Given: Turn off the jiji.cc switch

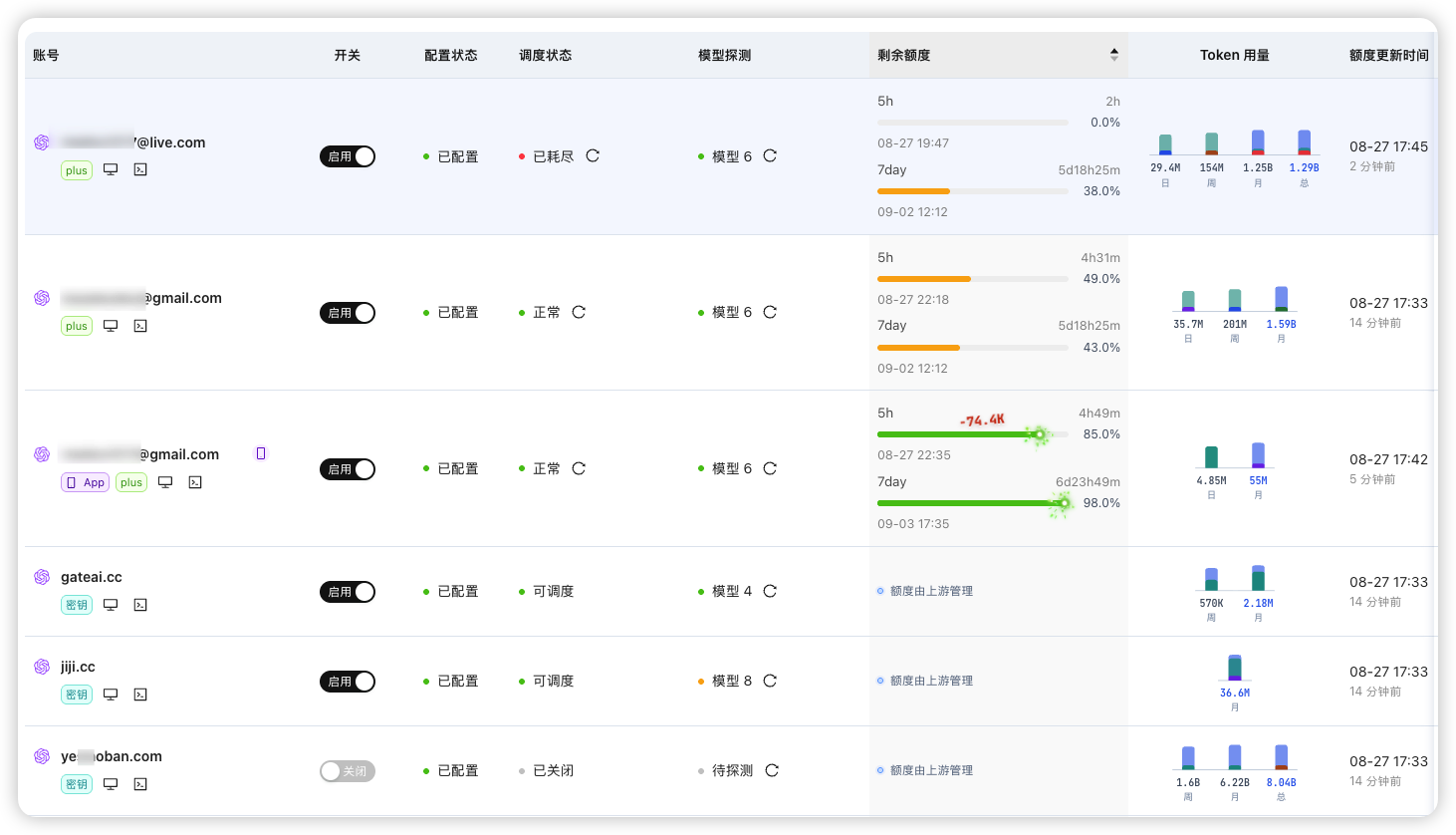Looking at the screenshot, I should click(x=348, y=682).
